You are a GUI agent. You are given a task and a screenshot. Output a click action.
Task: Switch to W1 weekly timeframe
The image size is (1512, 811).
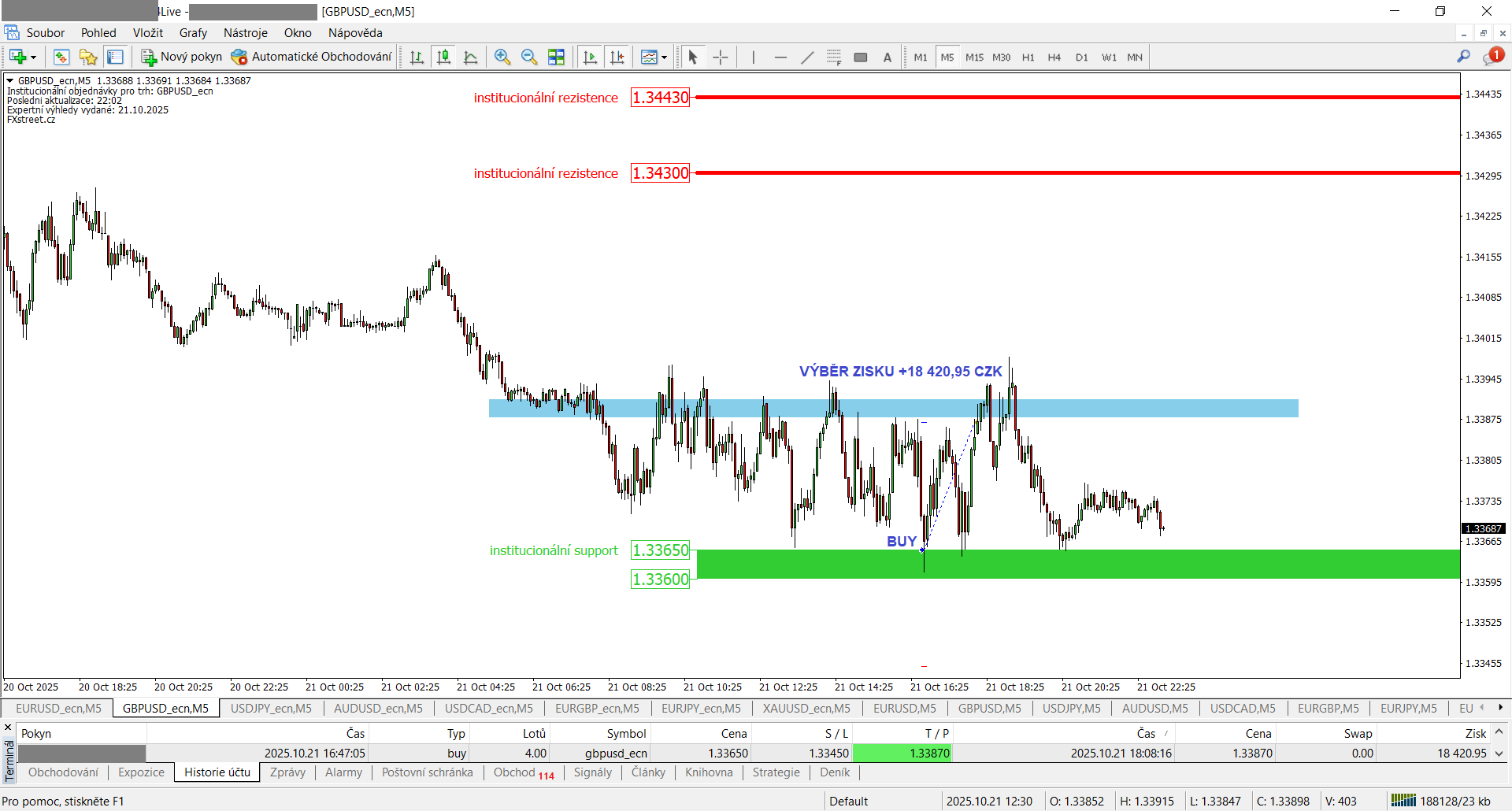coord(1109,57)
